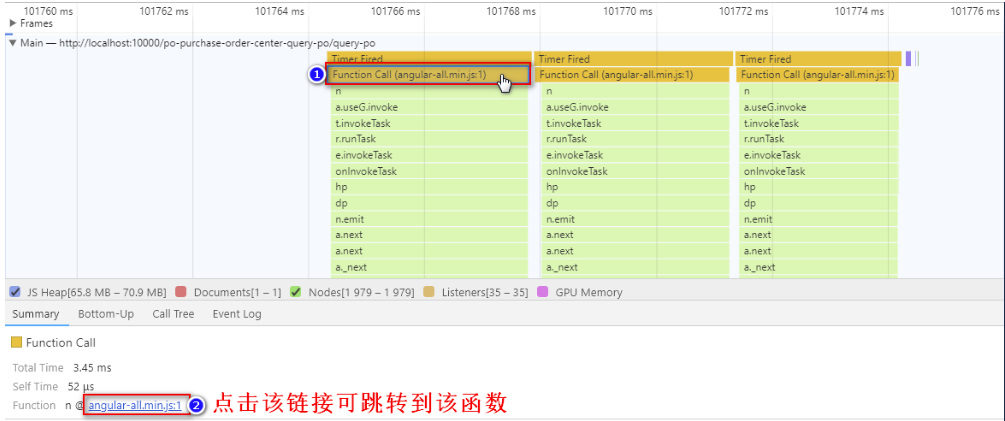Select the rightmost Function Call (angular-all.min.js:1) bar
This screenshot has width=1005, height=421.
(x=818, y=74)
